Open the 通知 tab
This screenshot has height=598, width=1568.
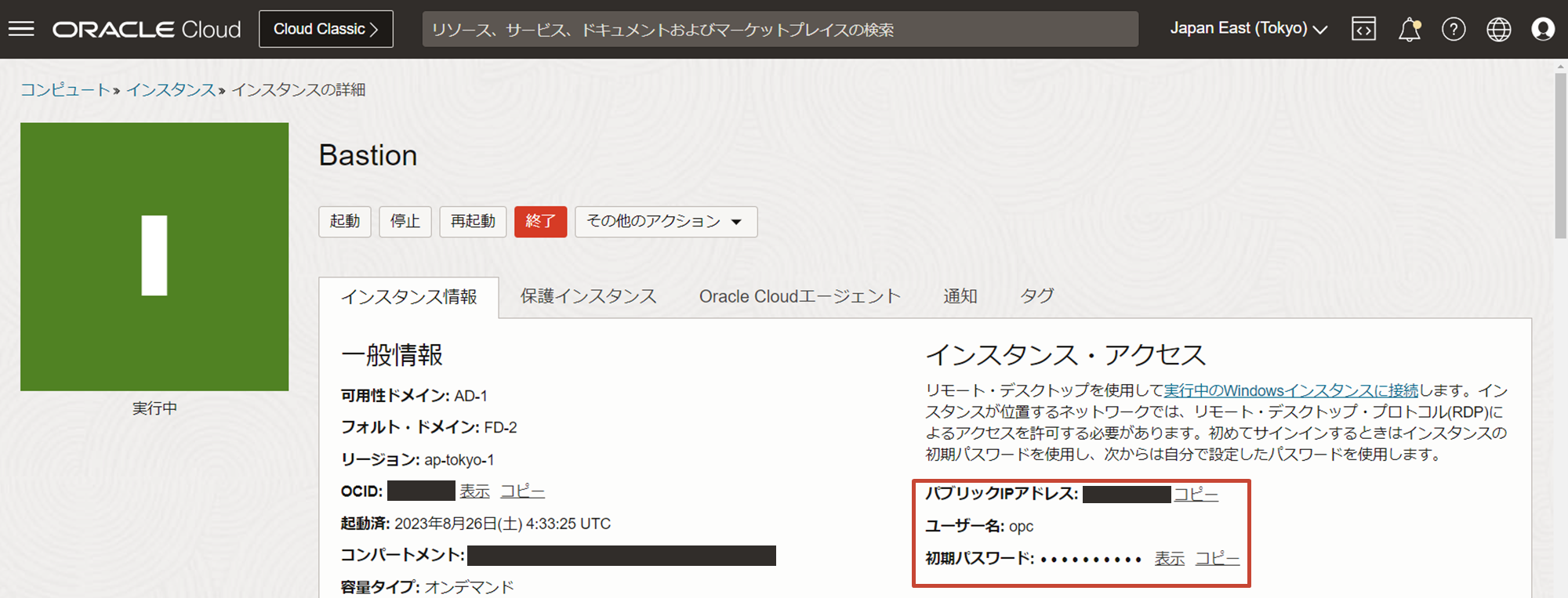coord(960,296)
